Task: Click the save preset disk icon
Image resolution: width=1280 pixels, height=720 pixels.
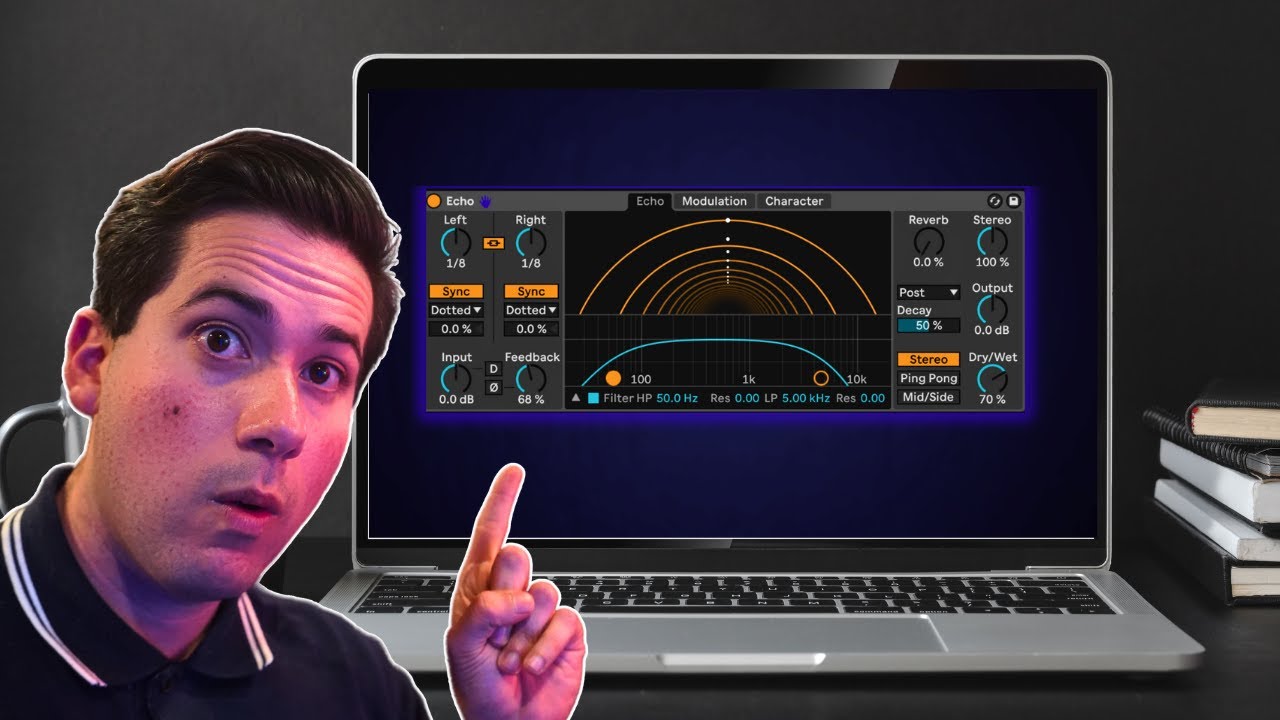Action: pyautogui.click(x=1013, y=201)
